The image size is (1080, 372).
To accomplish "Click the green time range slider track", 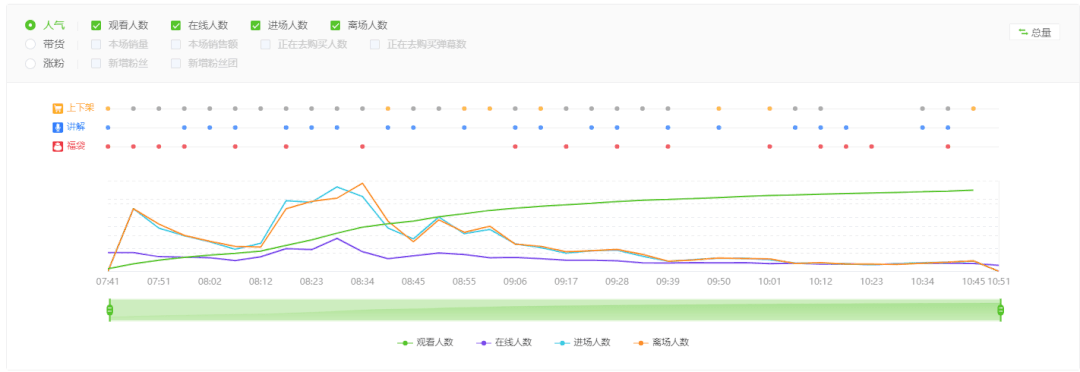I will pos(554,310).
